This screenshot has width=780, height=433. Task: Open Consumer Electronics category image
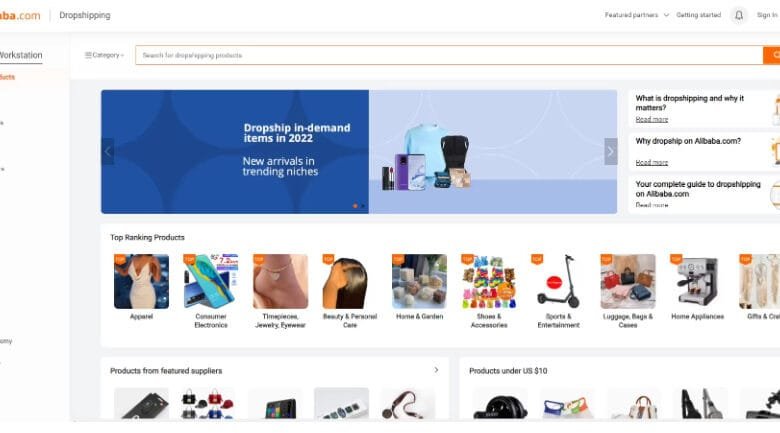pyautogui.click(x=210, y=281)
